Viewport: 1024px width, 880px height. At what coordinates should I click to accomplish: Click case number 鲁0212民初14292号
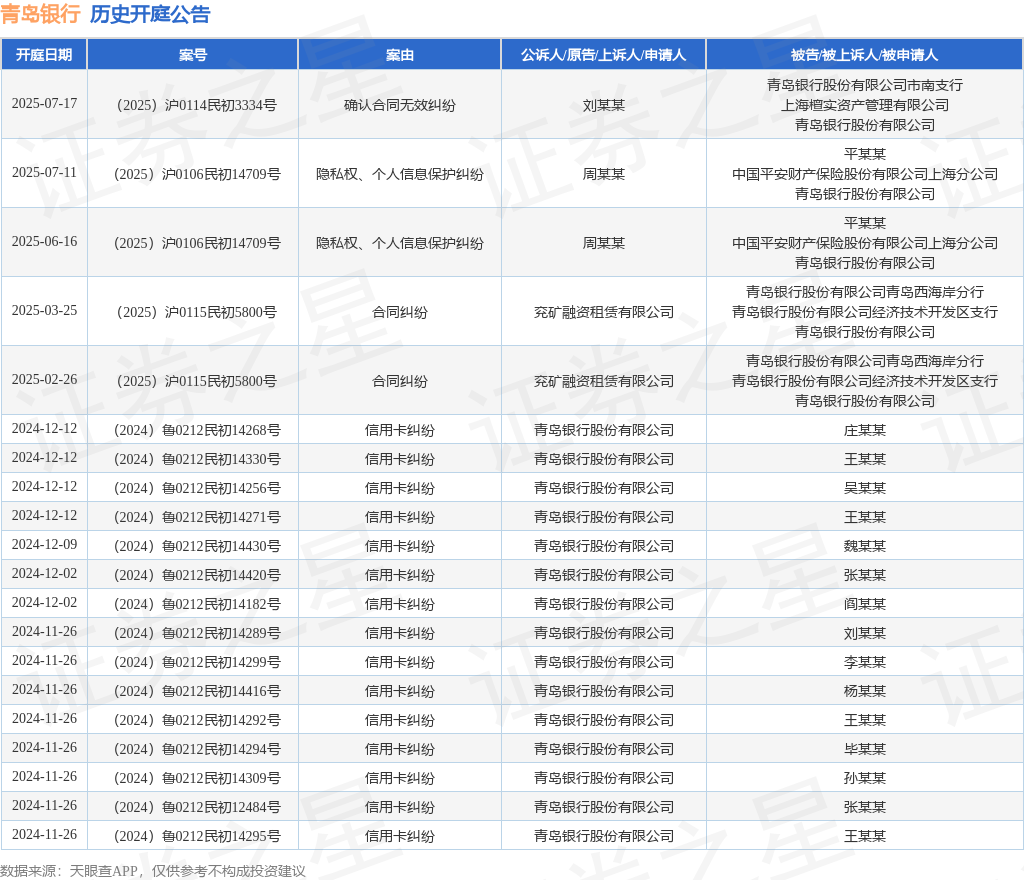(x=221, y=720)
